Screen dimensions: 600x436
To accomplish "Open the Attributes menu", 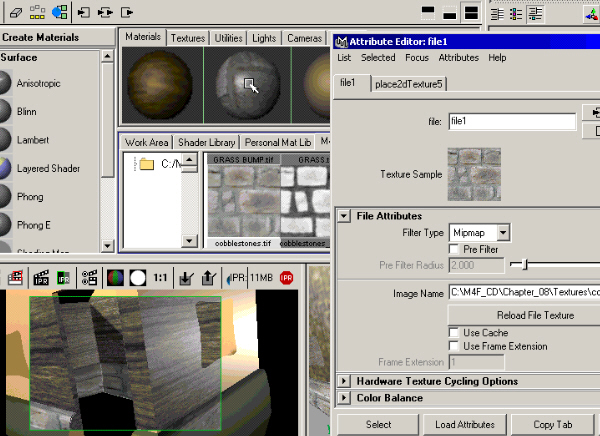I will (459, 58).
